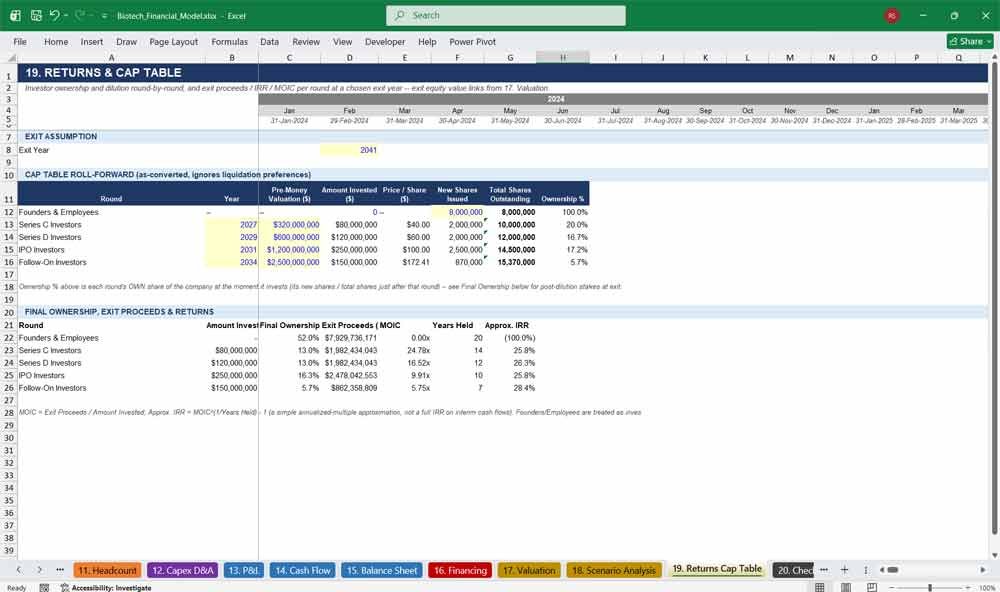Click the Founders new shares cell 8,000,000
The width and height of the screenshot is (1000, 592).
pyautogui.click(x=457, y=212)
